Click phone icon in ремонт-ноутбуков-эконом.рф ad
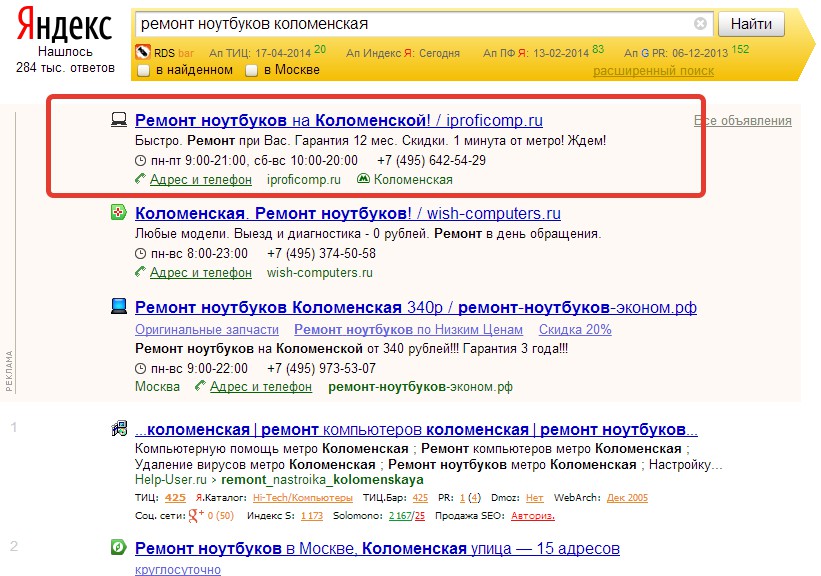The image size is (821, 576). point(200,386)
